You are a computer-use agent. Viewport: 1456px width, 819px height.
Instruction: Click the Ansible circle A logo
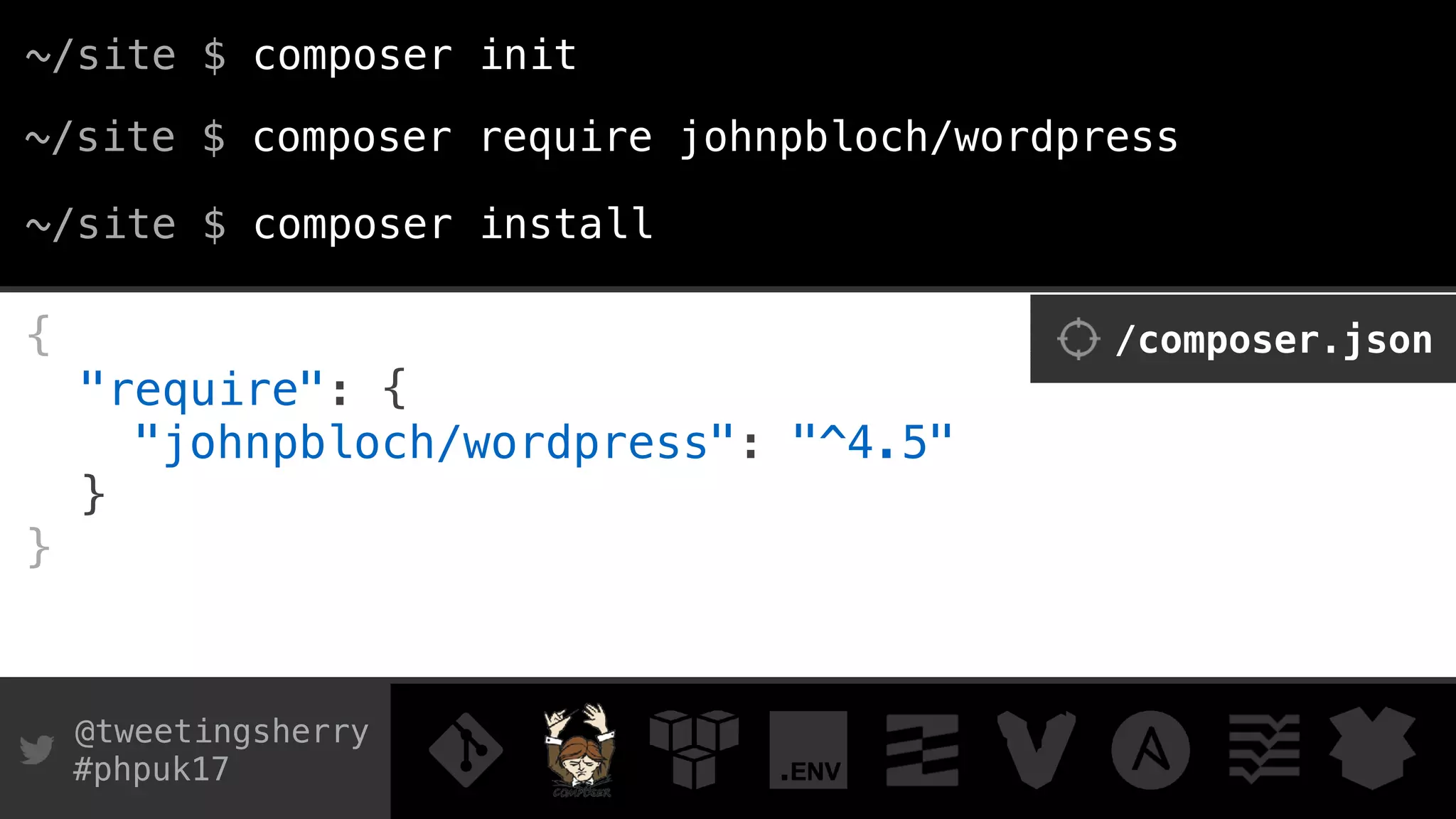[1150, 750]
